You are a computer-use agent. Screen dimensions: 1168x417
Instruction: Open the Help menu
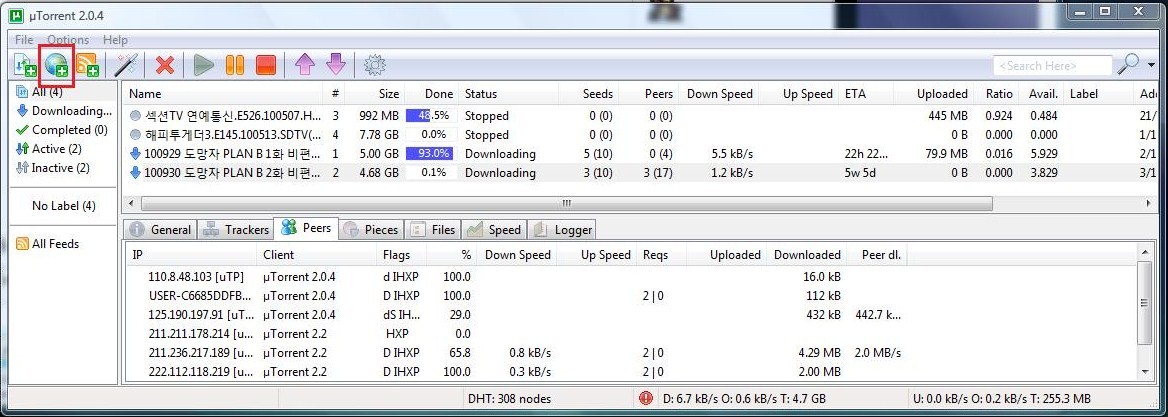point(115,39)
